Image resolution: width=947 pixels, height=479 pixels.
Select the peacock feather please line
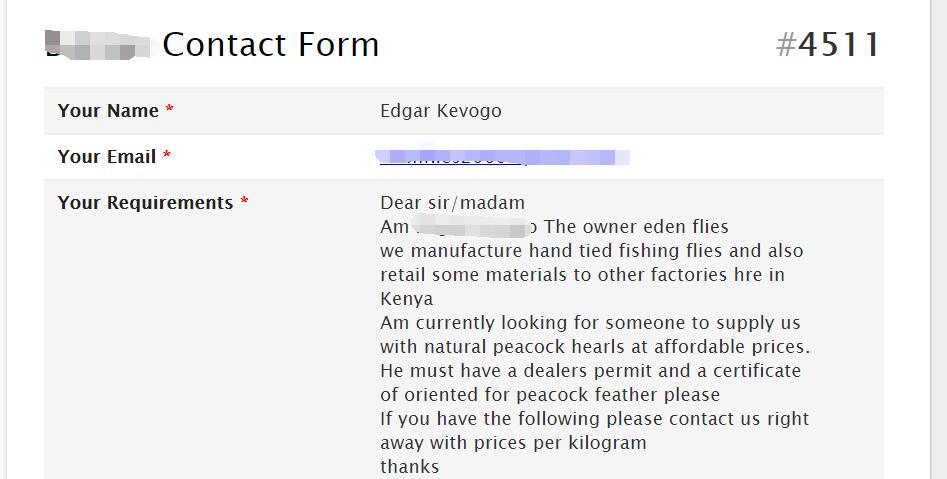[550, 395]
